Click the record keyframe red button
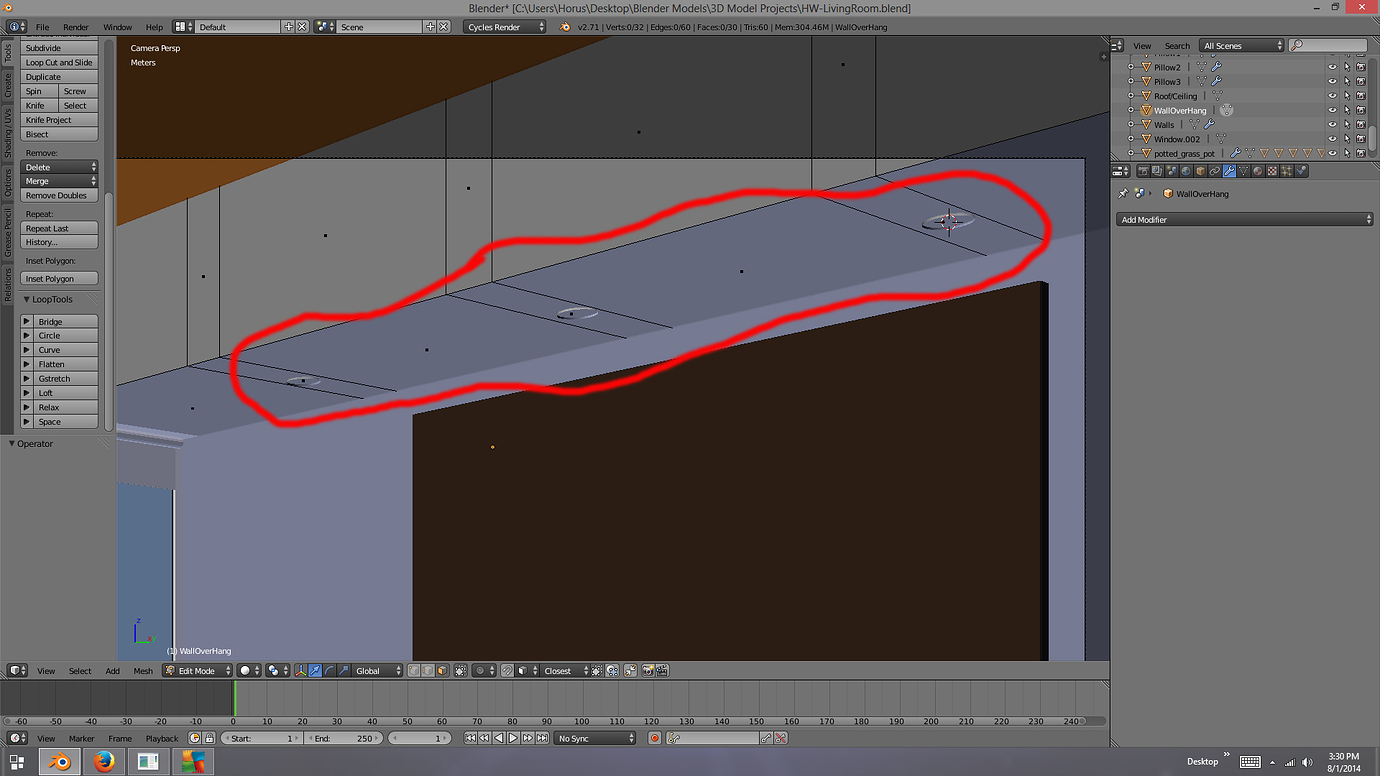1380x776 pixels. coord(655,738)
